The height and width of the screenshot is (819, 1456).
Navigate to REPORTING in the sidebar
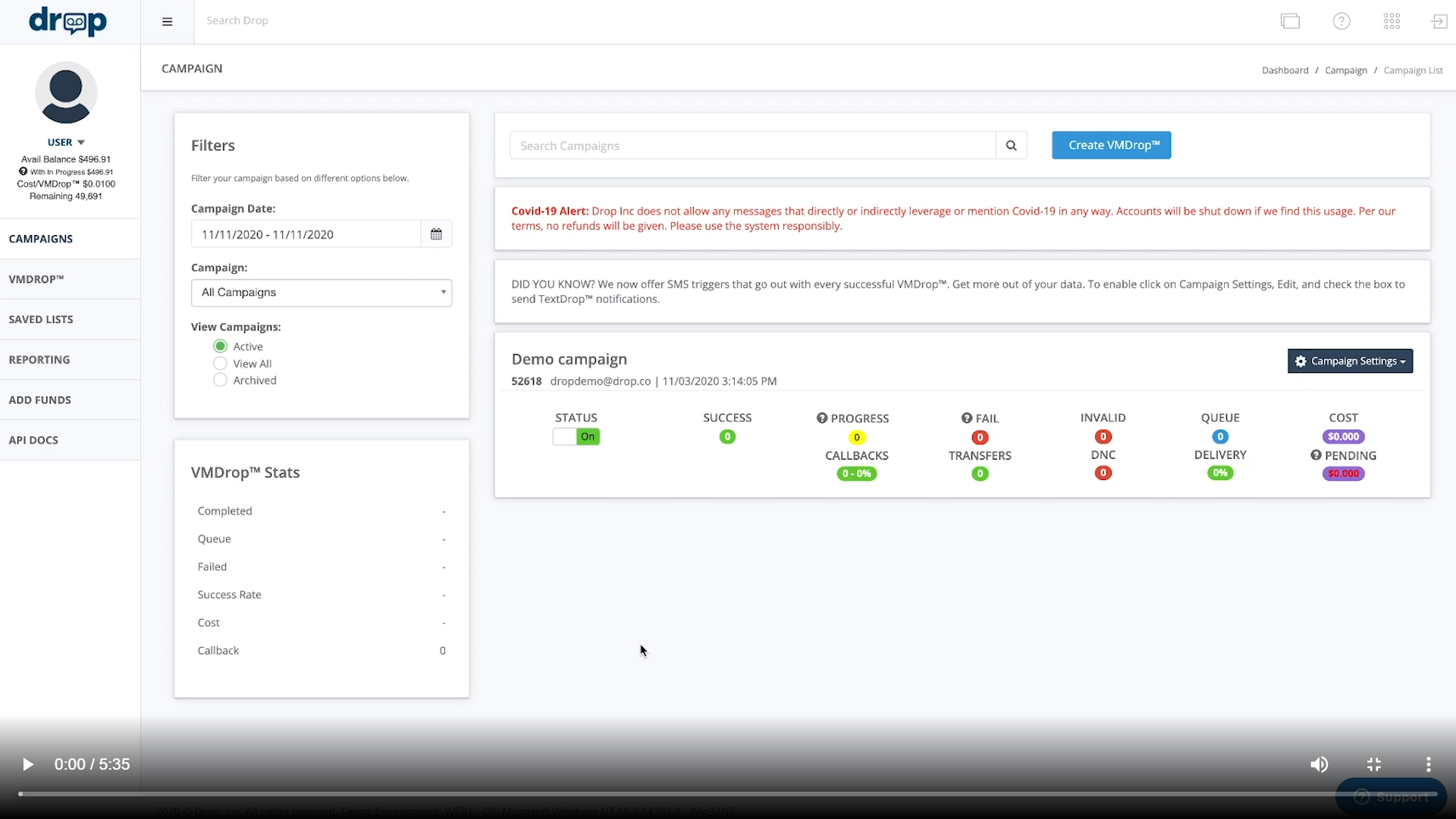39,359
